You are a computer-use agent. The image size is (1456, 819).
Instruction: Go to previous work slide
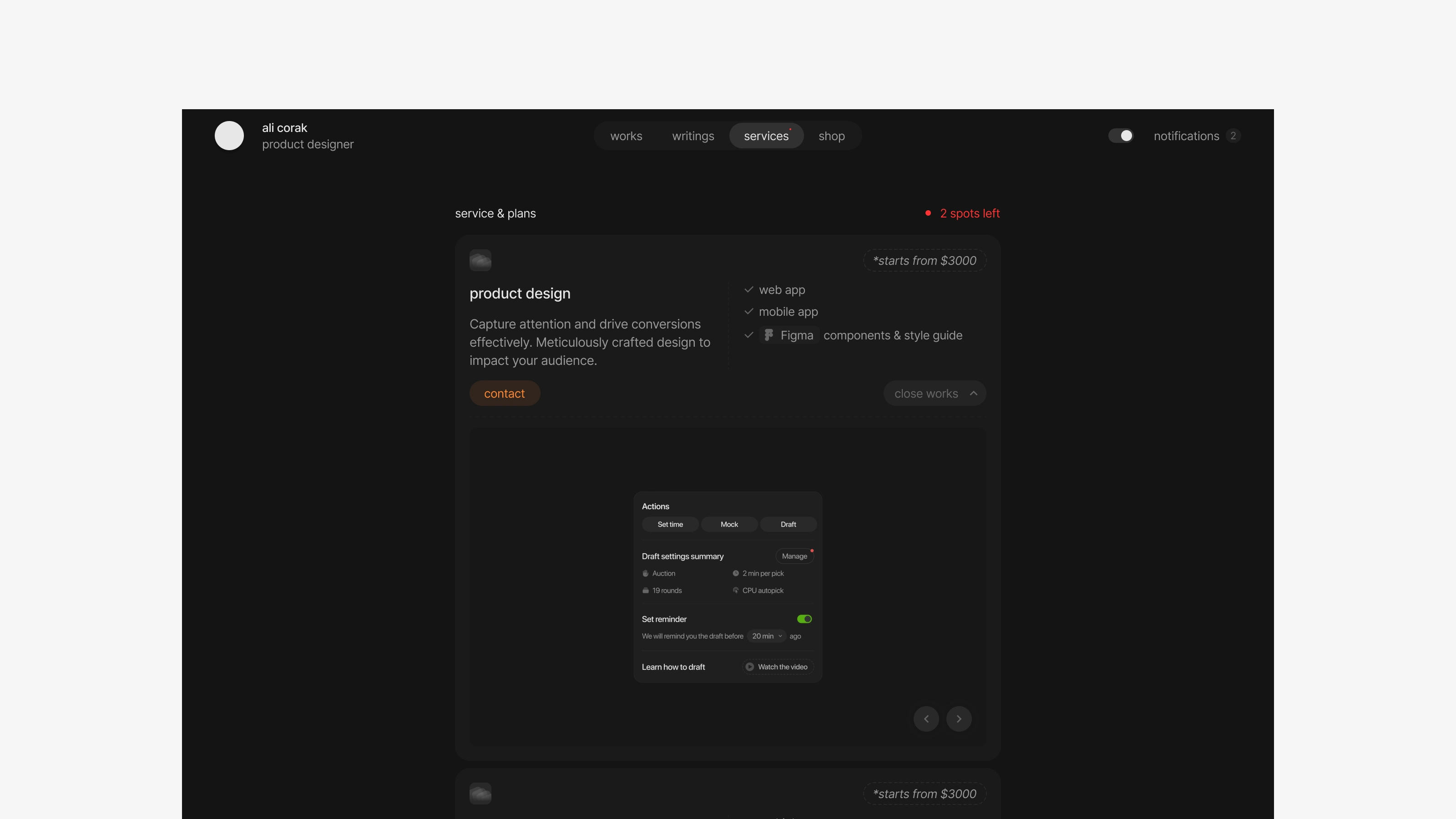(926, 719)
